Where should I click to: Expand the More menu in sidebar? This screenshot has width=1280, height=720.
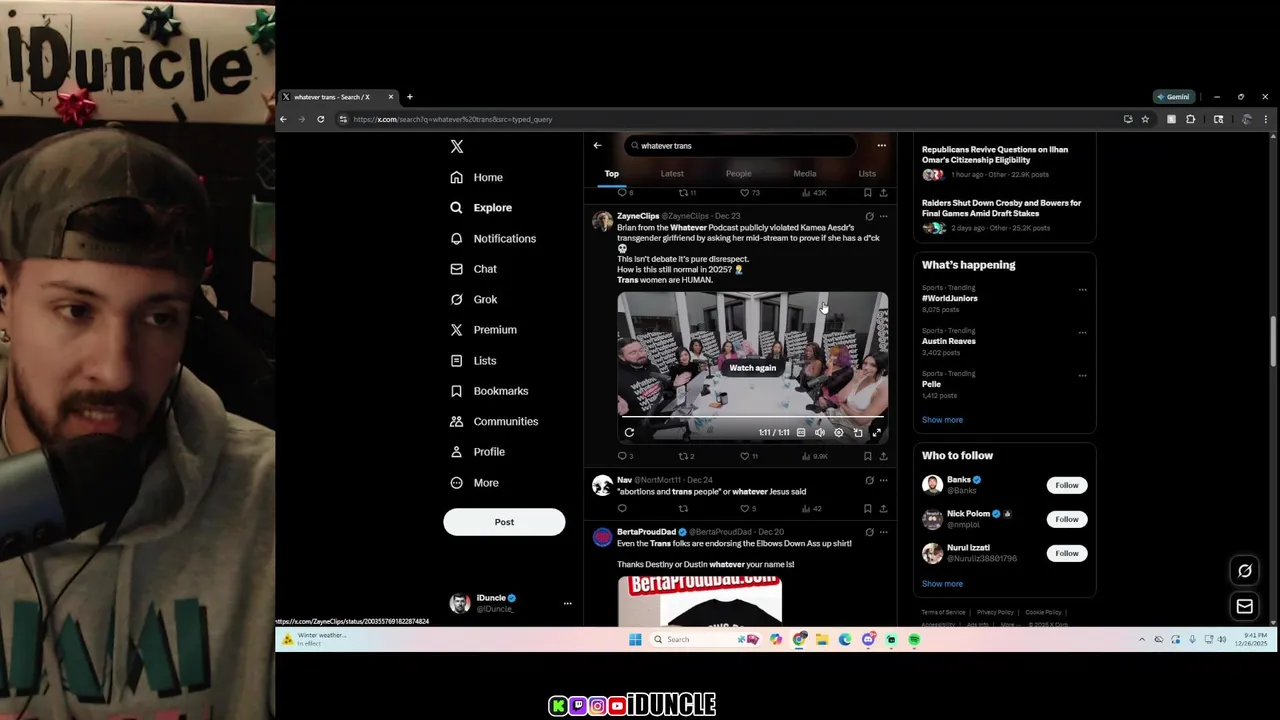(475, 482)
